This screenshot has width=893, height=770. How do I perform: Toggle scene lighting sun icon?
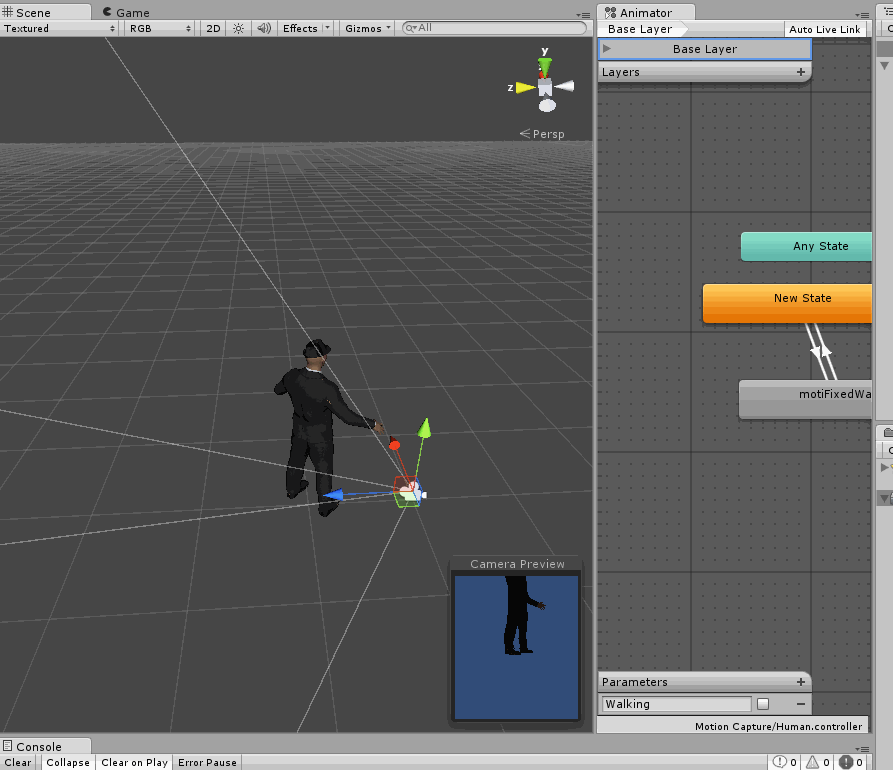click(x=239, y=28)
